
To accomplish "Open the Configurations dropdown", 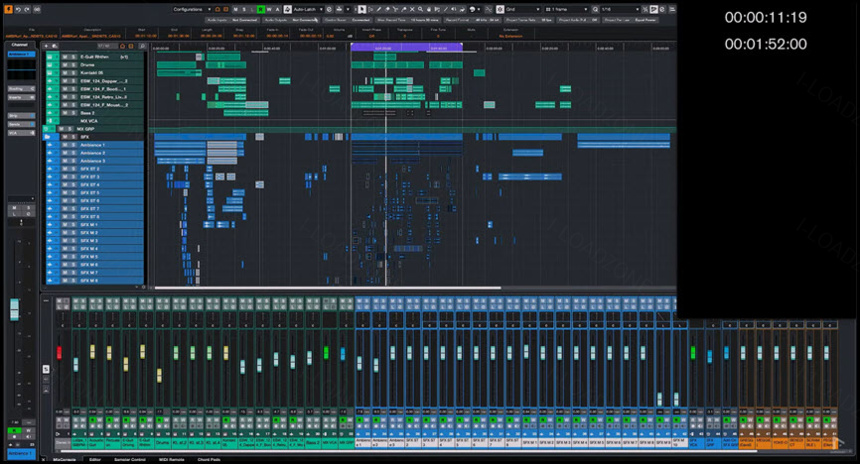I will [193, 9].
